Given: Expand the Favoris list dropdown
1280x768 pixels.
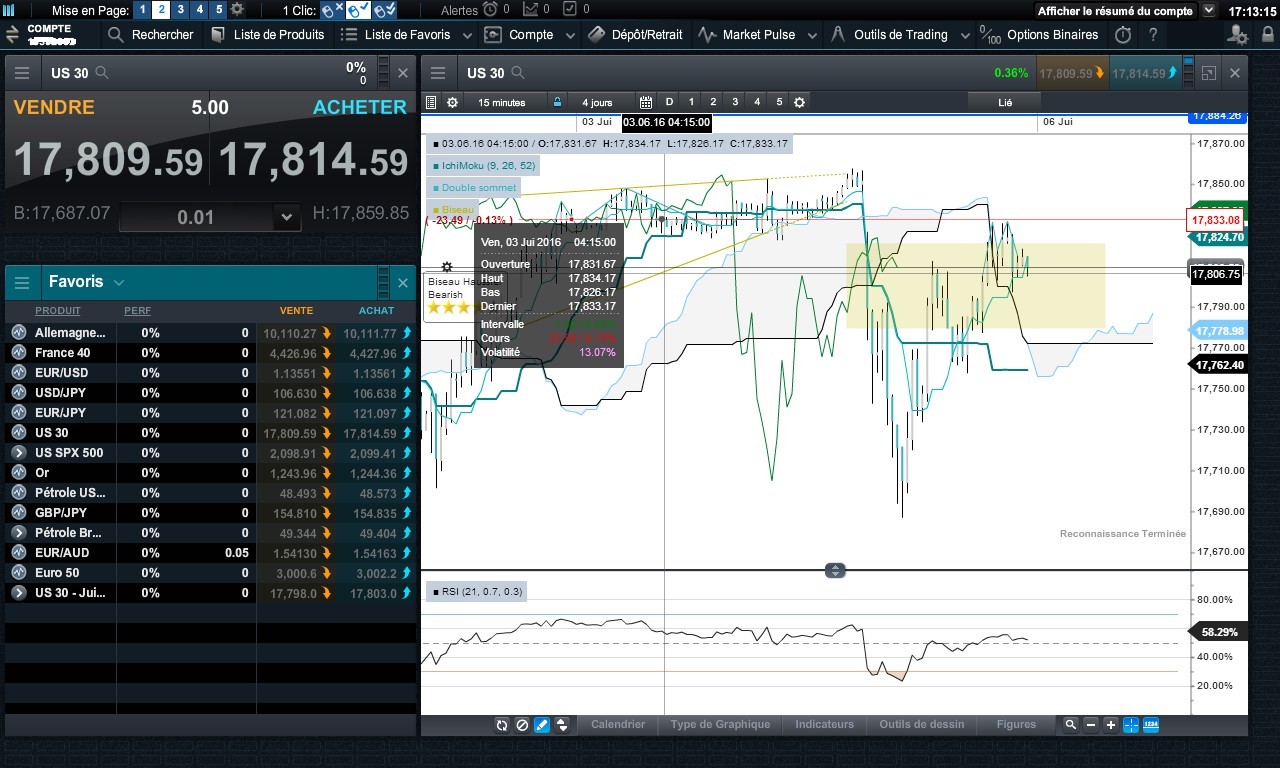Looking at the screenshot, I should point(119,283).
